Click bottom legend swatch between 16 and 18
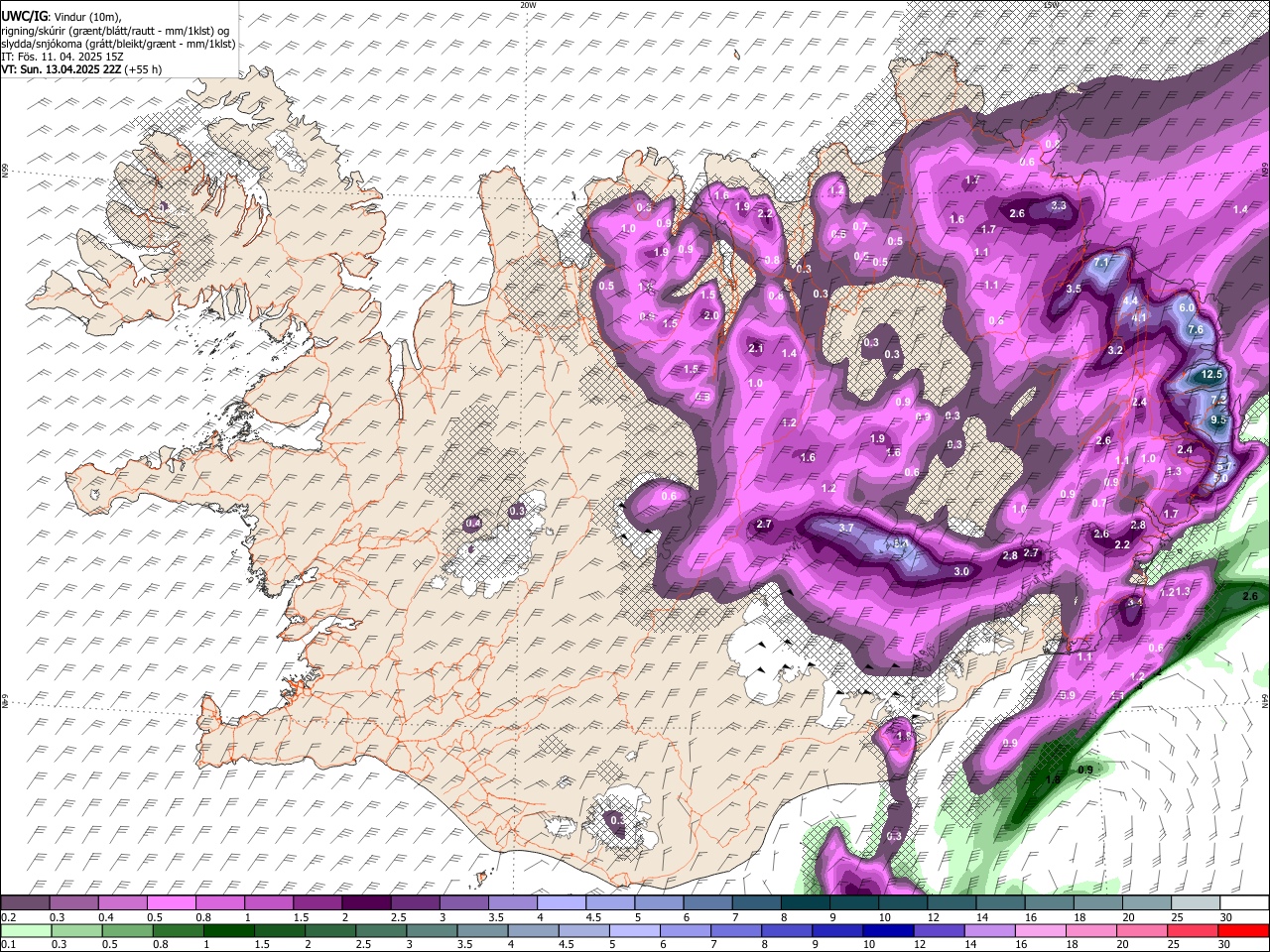This screenshot has height=952, width=1270. pyautogui.click(x=1041, y=930)
